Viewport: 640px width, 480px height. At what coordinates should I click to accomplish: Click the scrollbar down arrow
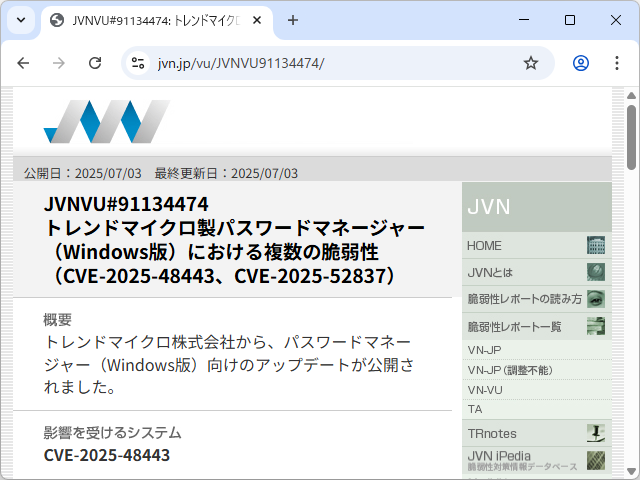pyautogui.click(x=631, y=471)
